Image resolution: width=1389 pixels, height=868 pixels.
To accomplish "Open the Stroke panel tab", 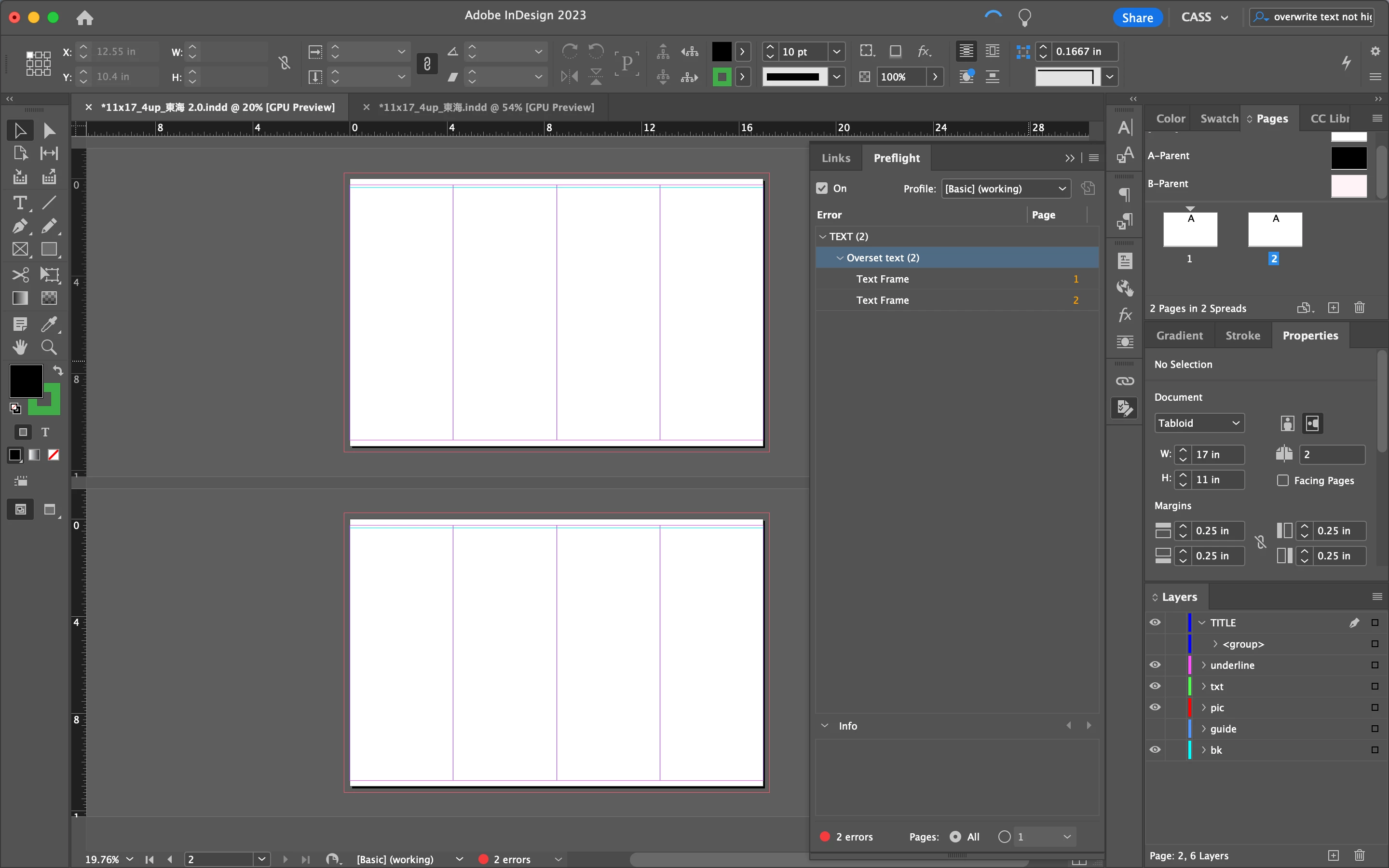I will click(x=1243, y=335).
